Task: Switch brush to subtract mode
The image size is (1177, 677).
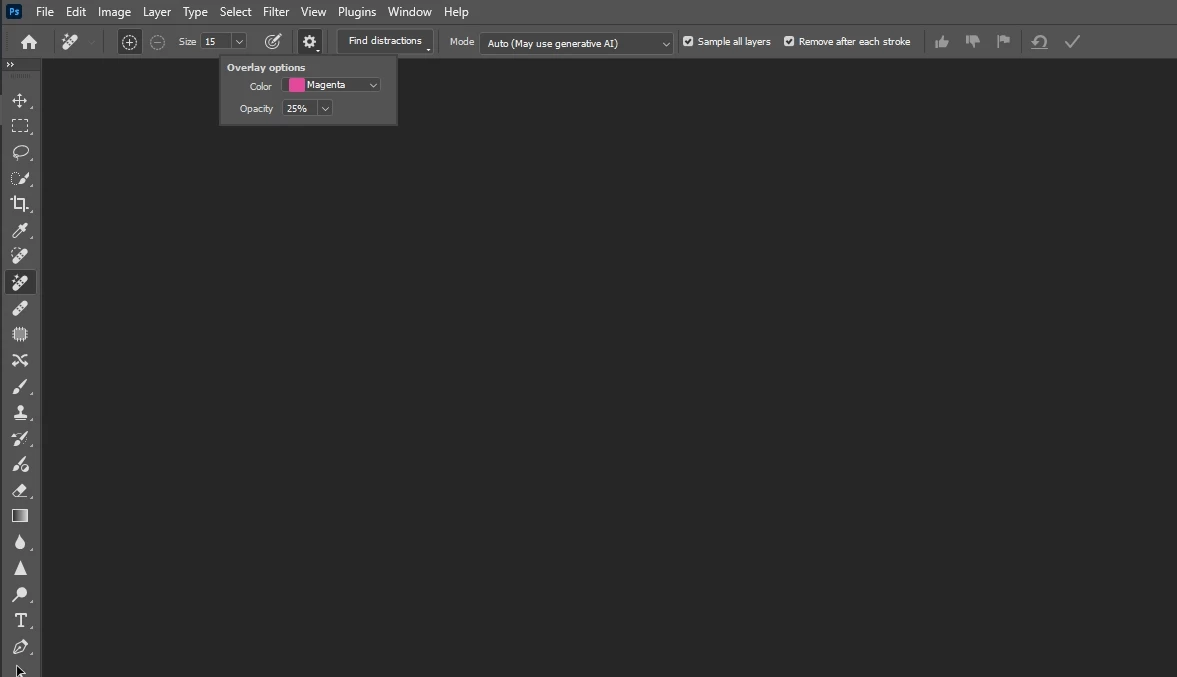Action: click(x=157, y=42)
